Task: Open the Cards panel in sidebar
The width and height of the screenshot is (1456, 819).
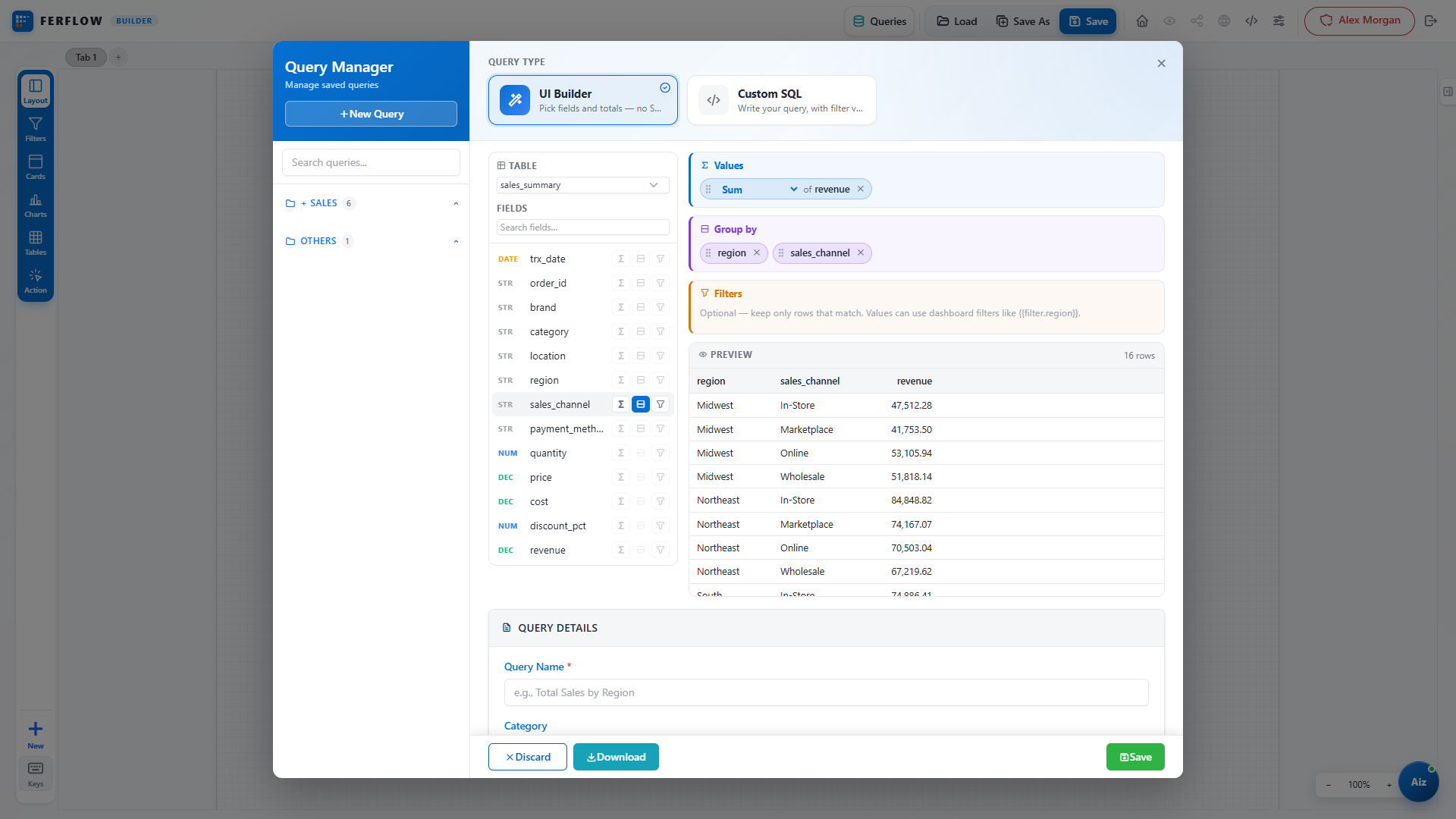Action: pyautogui.click(x=36, y=167)
